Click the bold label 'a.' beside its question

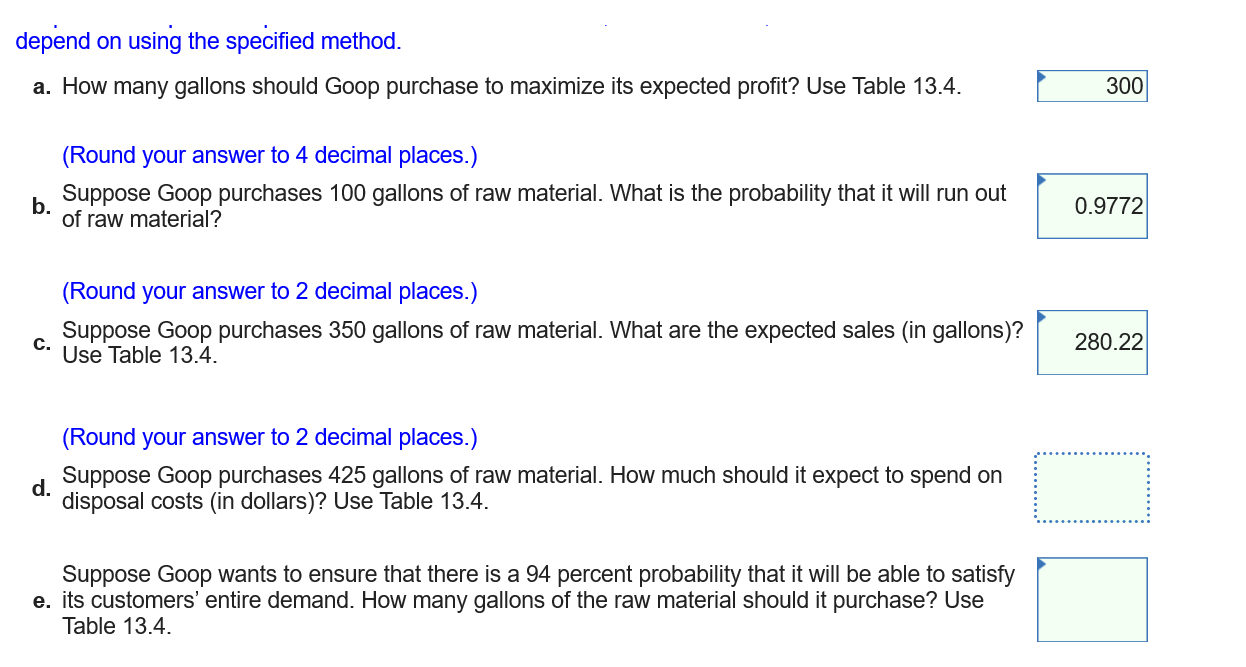41,87
